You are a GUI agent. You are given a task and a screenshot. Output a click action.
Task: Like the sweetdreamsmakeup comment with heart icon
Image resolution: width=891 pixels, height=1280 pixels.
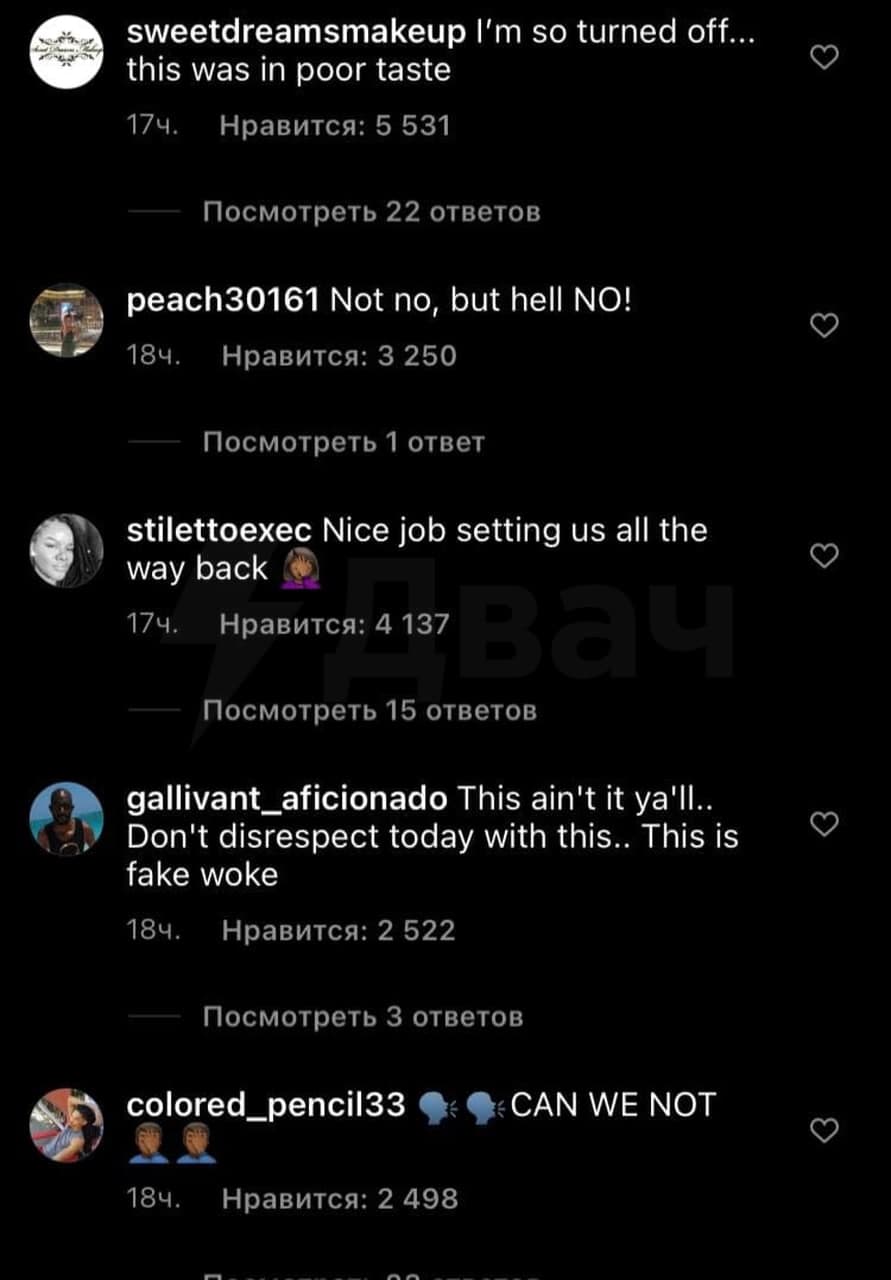point(822,59)
